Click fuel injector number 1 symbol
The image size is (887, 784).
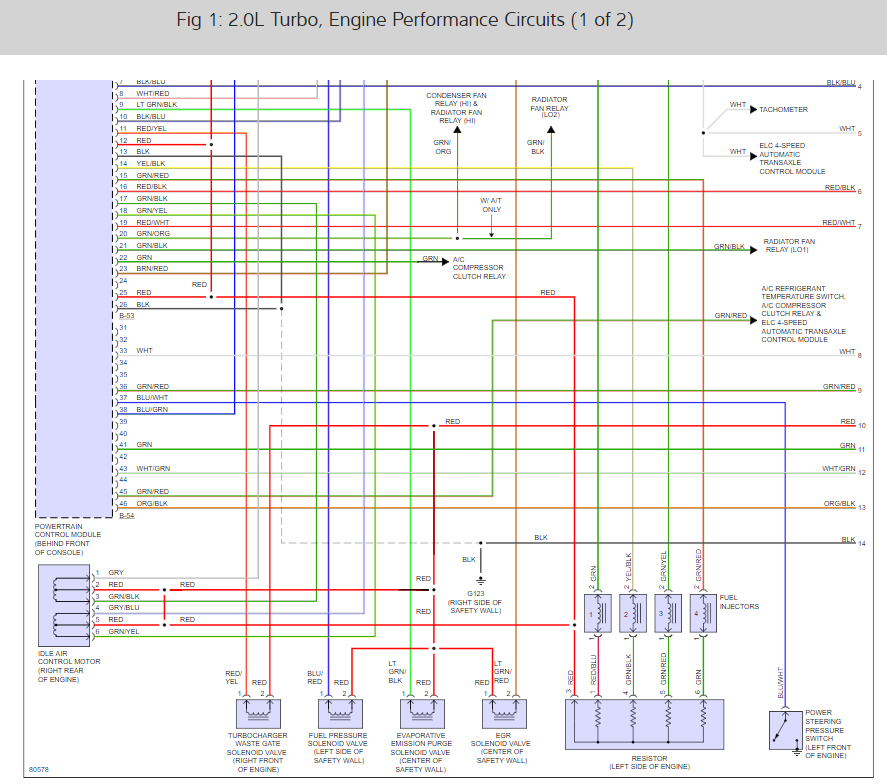coord(597,613)
